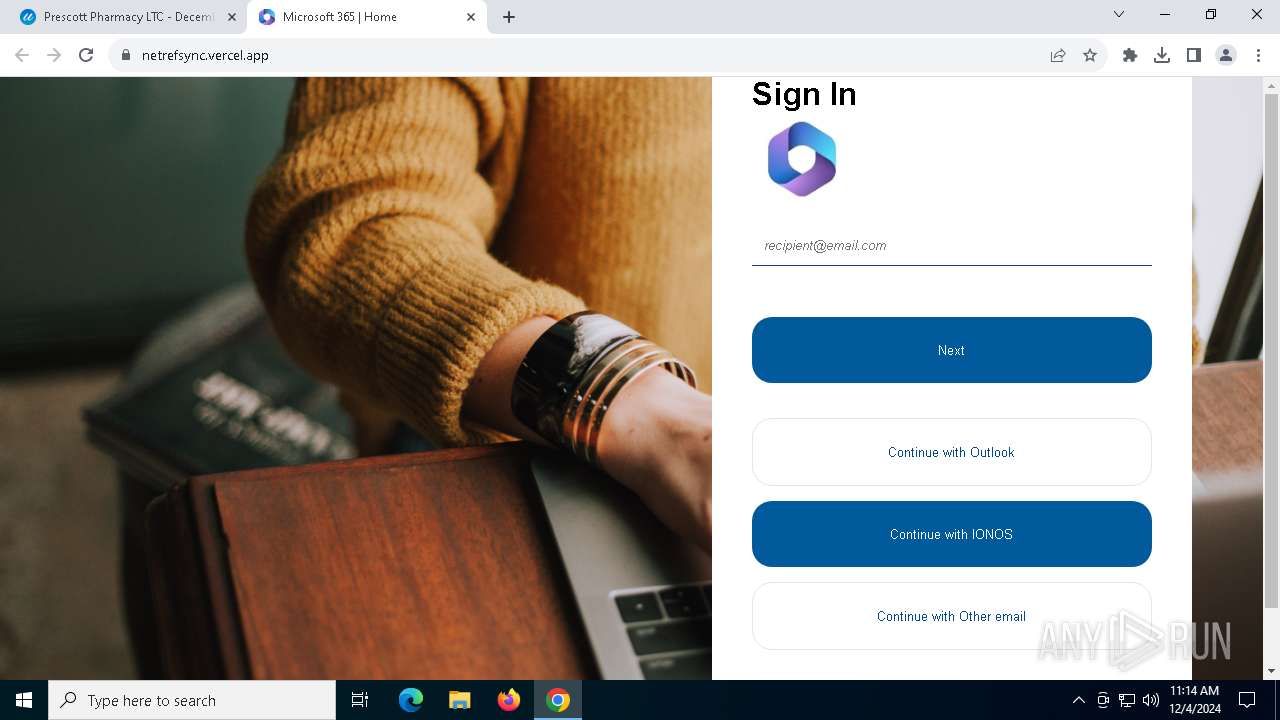Toggle the browser side panel icon
Viewport: 1280px width, 720px height.
pos(1194,55)
